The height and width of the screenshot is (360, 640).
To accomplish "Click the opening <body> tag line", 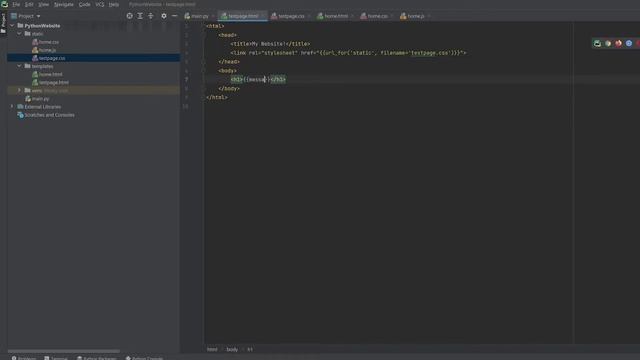I will tap(227, 71).
